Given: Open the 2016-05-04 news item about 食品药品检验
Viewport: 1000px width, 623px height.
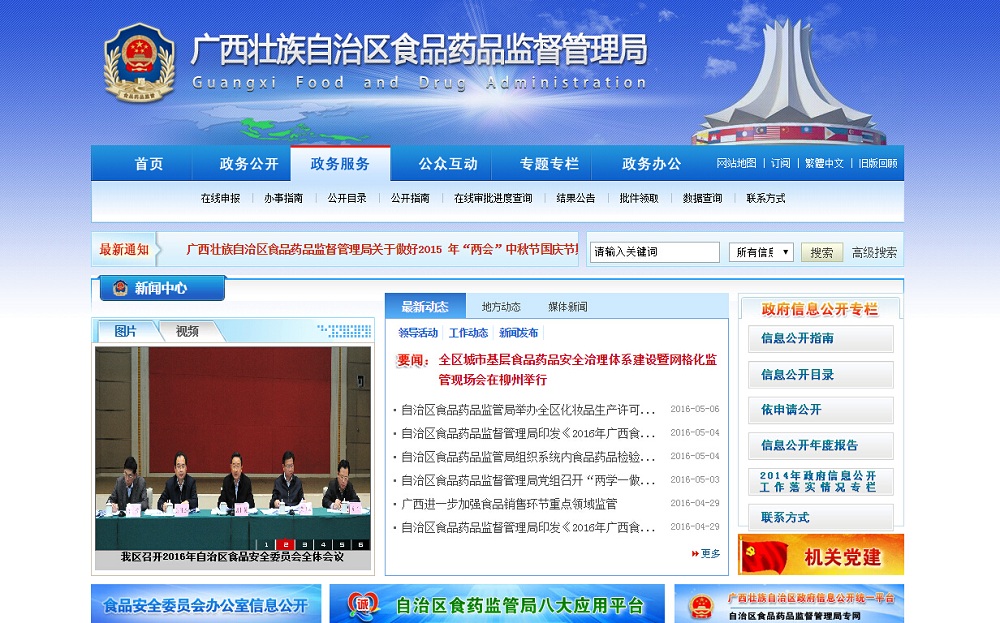Looking at the screenshot, I should (x=528, y=457).
